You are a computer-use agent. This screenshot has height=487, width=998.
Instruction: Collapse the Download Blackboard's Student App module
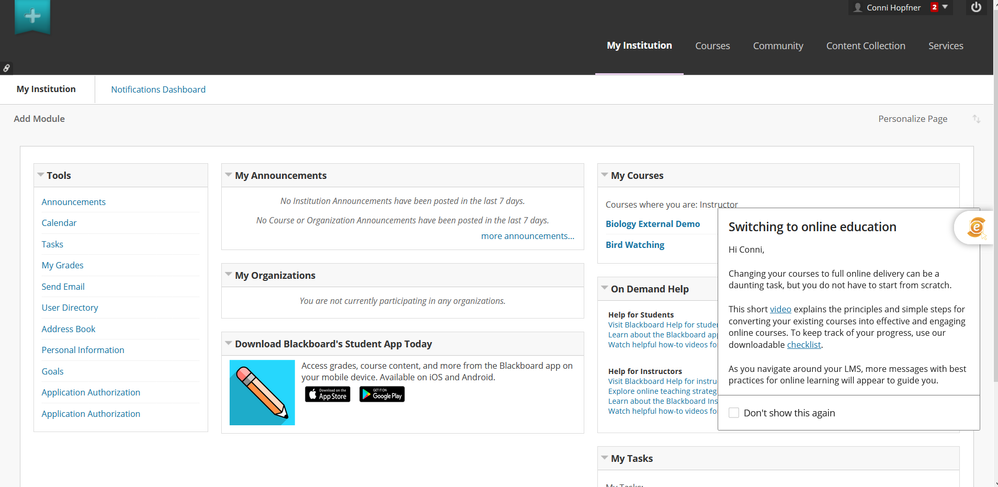coord(228,343)
